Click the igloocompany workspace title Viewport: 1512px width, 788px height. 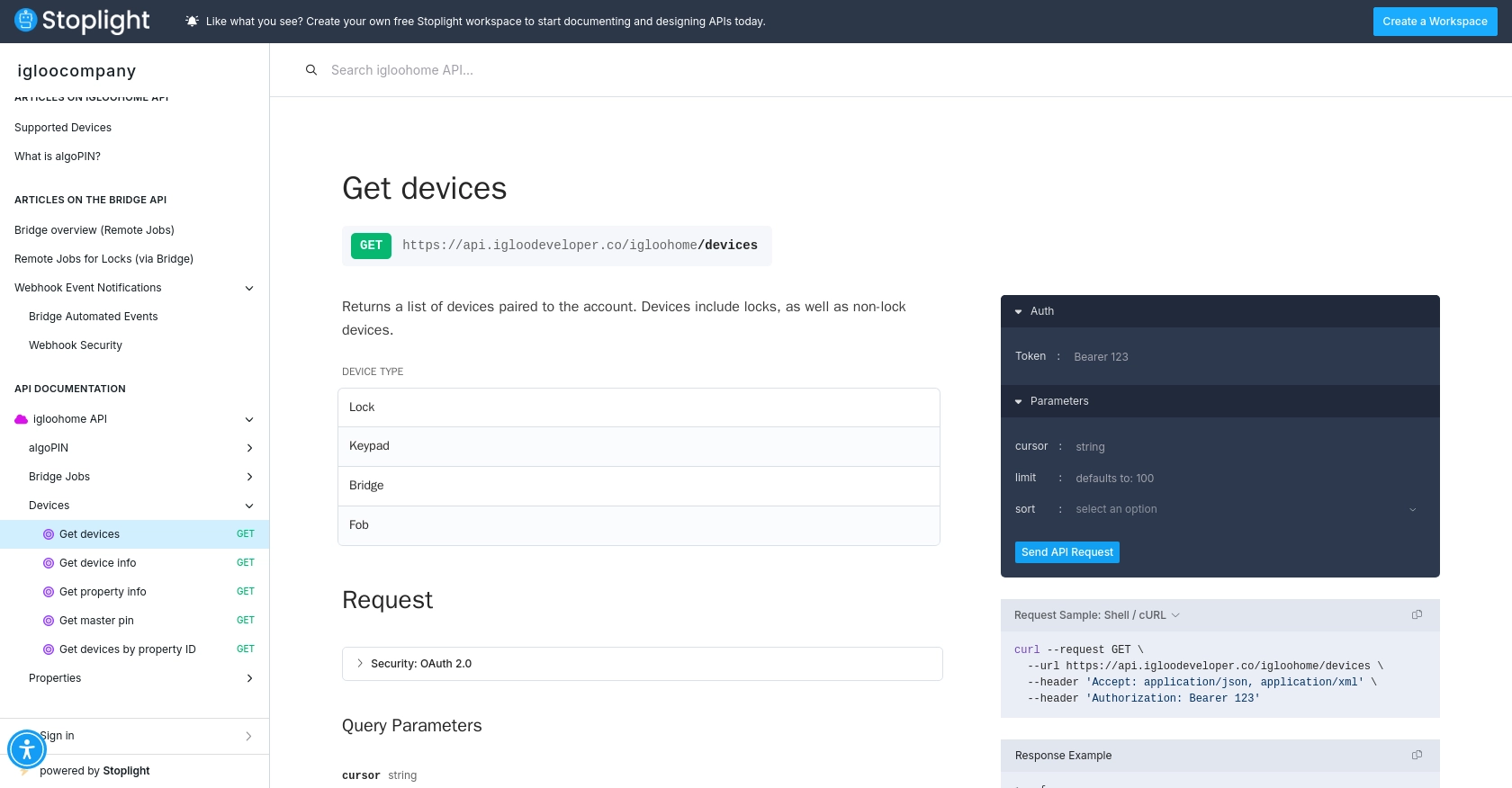tap(76, 71)
